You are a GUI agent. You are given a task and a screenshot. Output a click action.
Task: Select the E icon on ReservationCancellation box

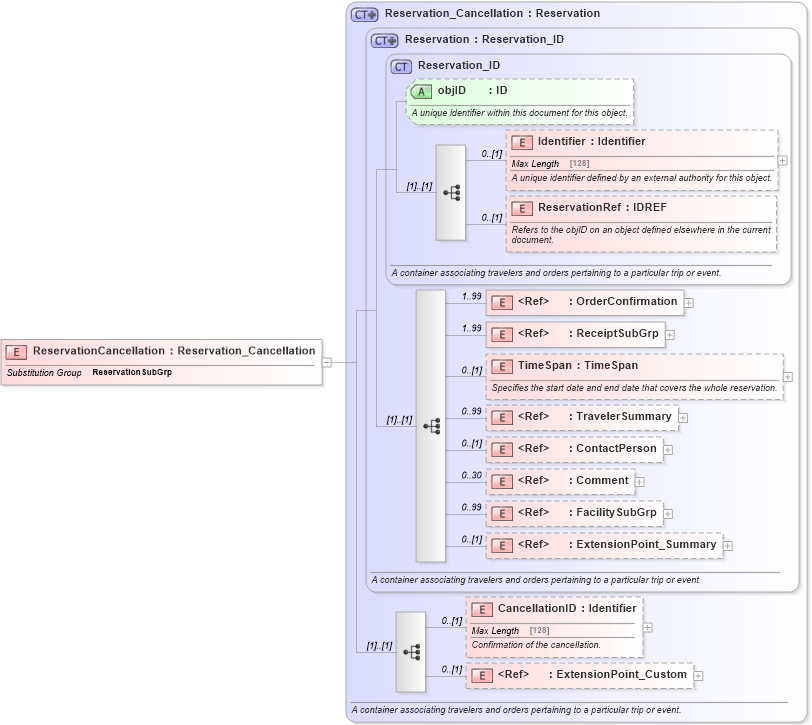[x=15, y=351]
